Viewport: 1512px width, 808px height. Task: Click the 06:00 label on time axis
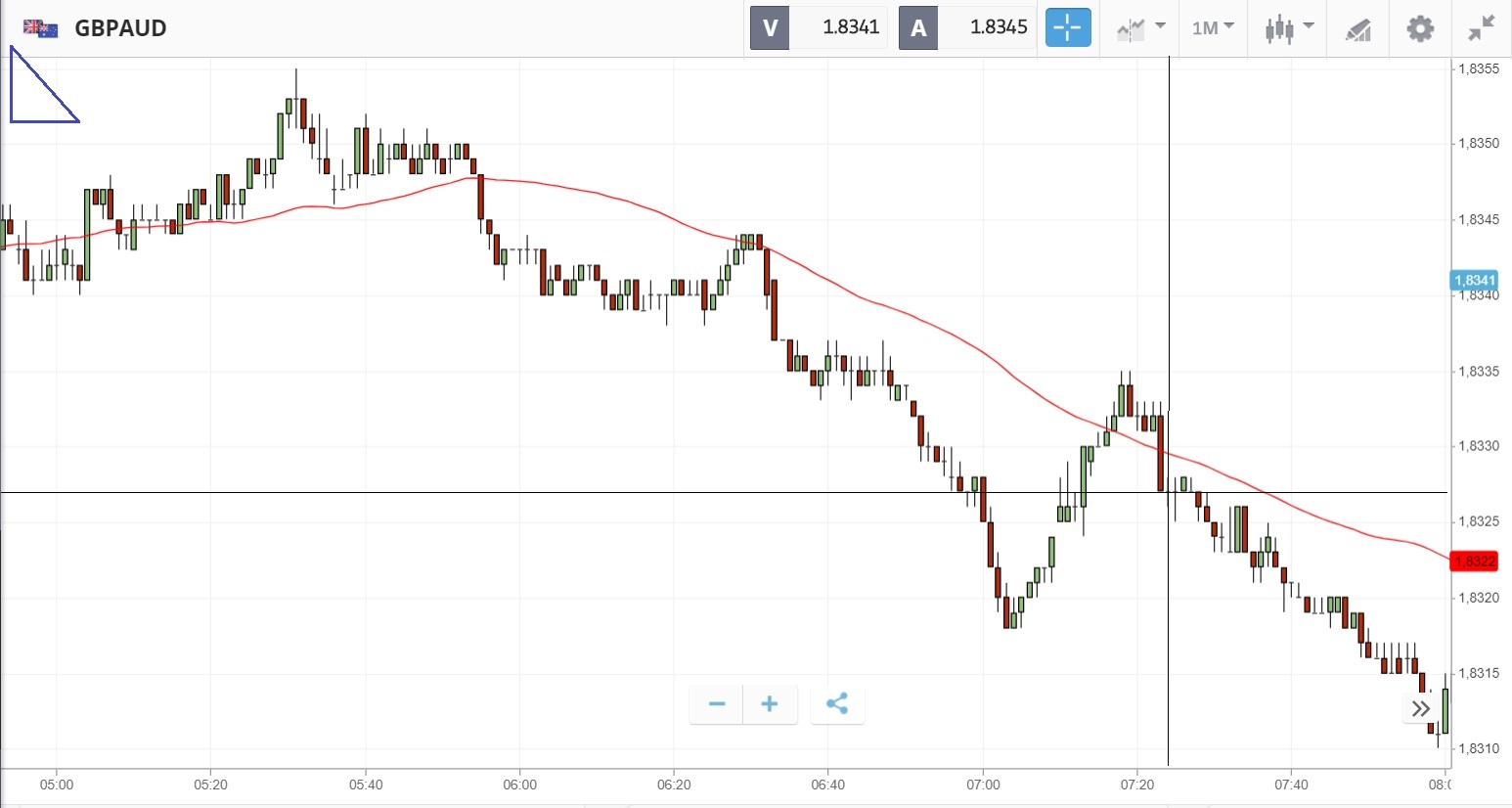tap(519, 785)
